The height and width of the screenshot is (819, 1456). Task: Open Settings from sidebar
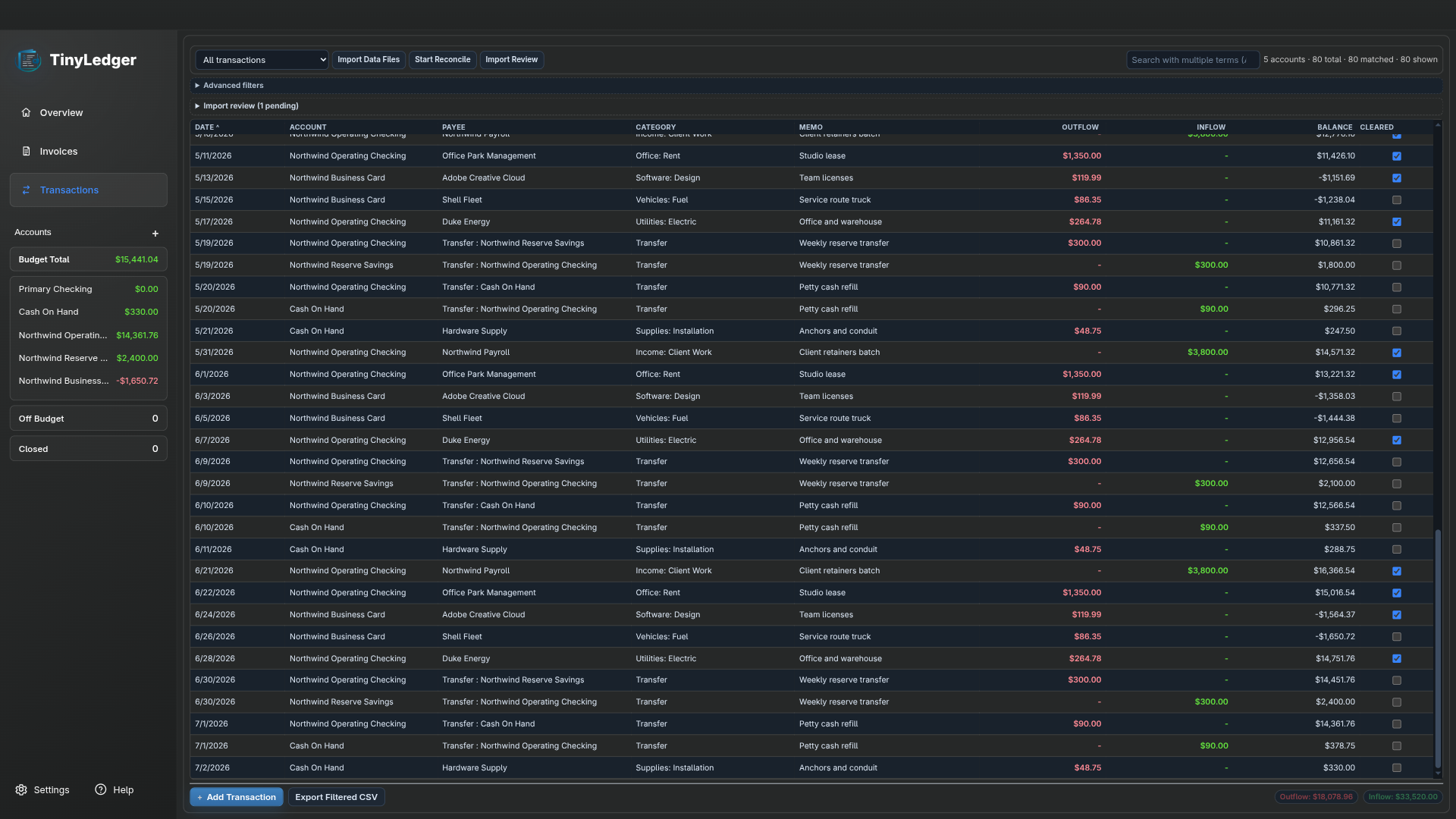pos(42,789)
